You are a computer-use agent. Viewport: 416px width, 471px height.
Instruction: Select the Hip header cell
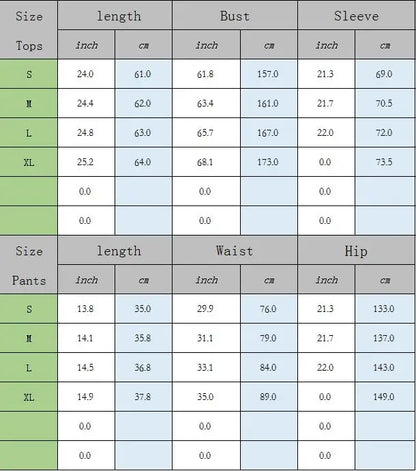356,250
